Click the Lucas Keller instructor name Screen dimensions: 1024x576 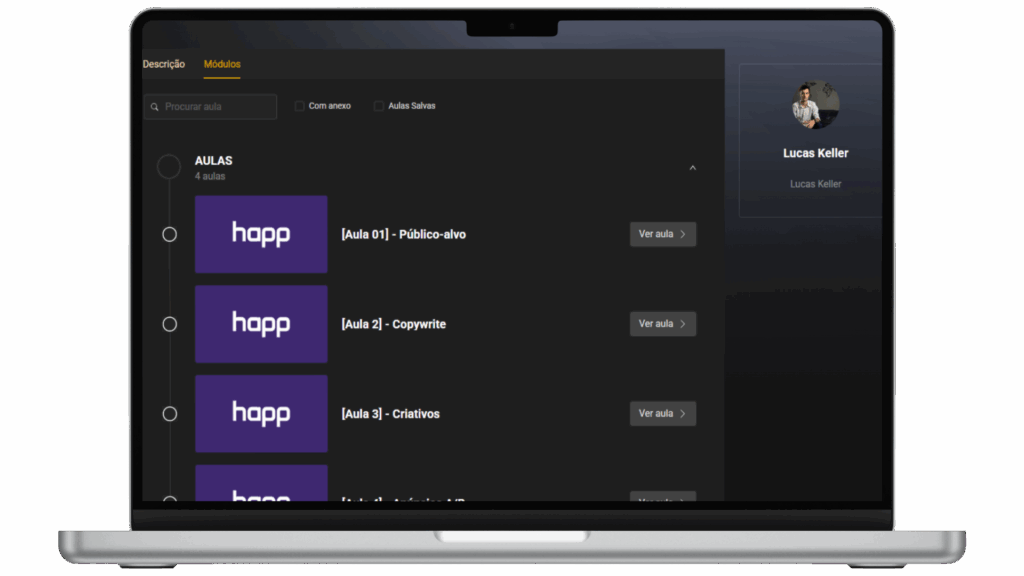tap(815, 153)
